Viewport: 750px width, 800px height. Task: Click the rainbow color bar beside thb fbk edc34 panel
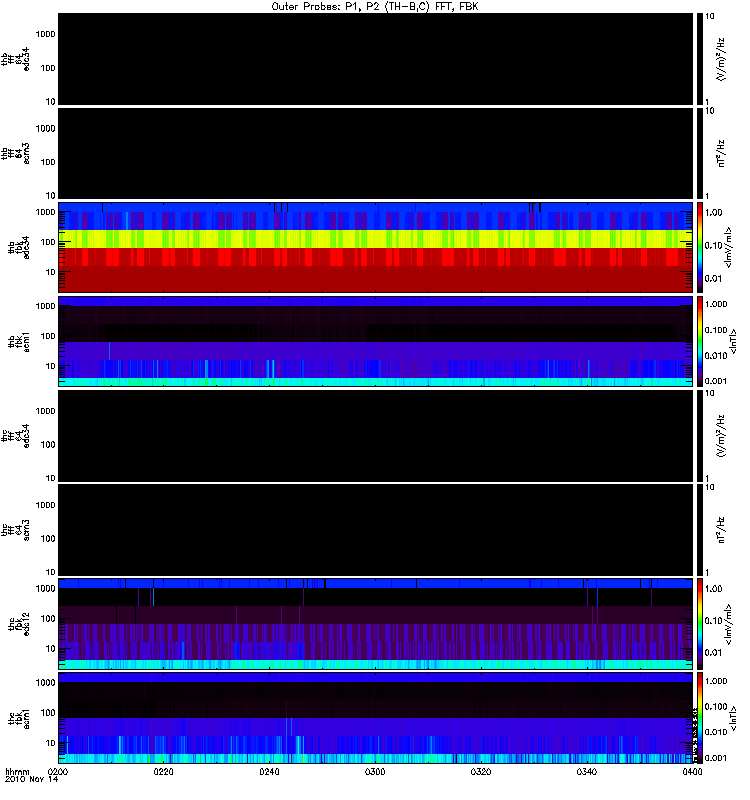pos(700,247)
